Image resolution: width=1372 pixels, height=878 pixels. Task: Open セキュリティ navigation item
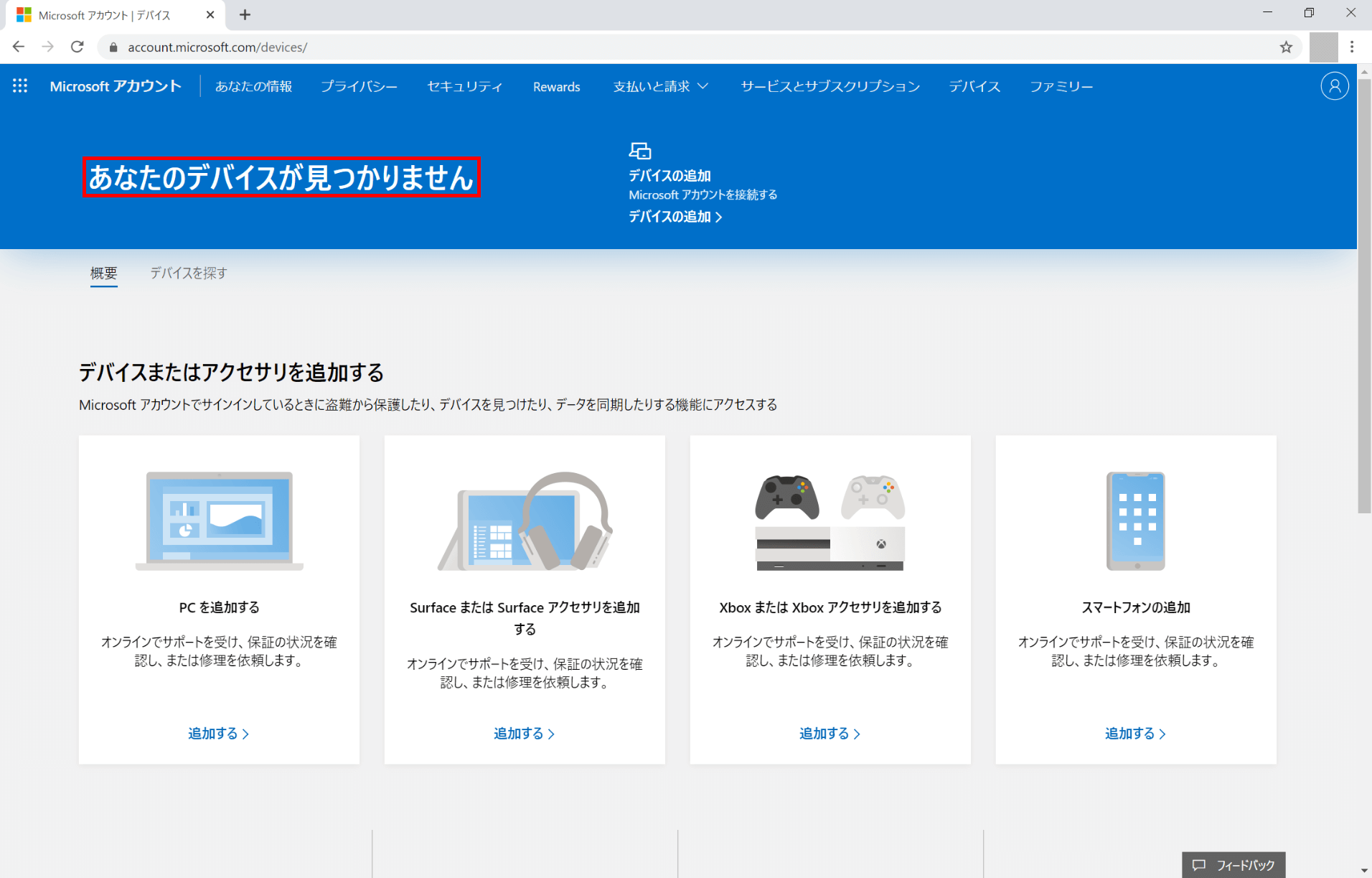pyautogui.click(x=464, y=86)
